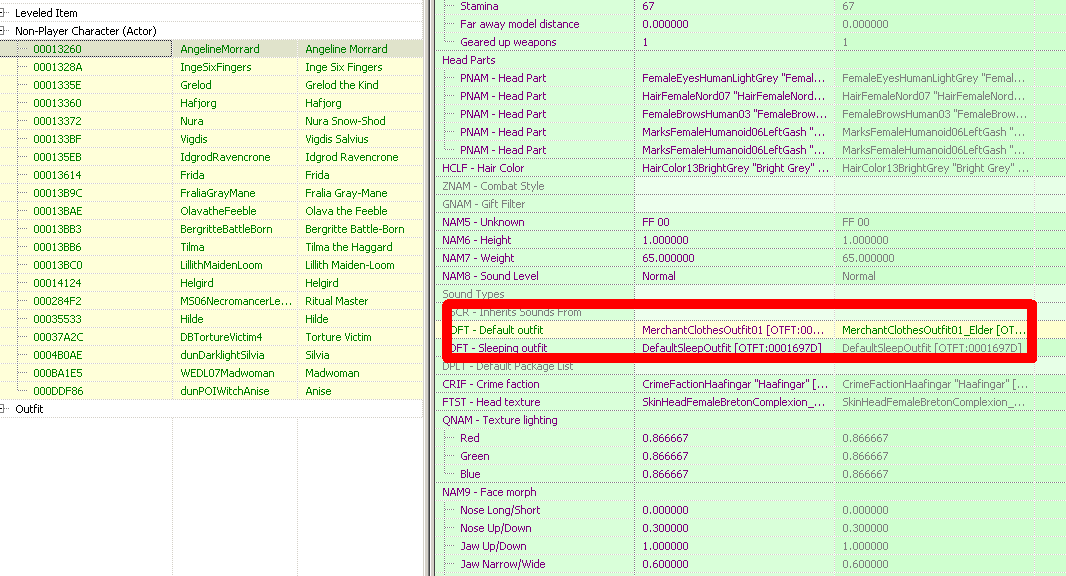This screenshot has width=1066, height=576.
Task: Select record 00013614 Frida
Action: pyautogui.click(x=211, y=175)
